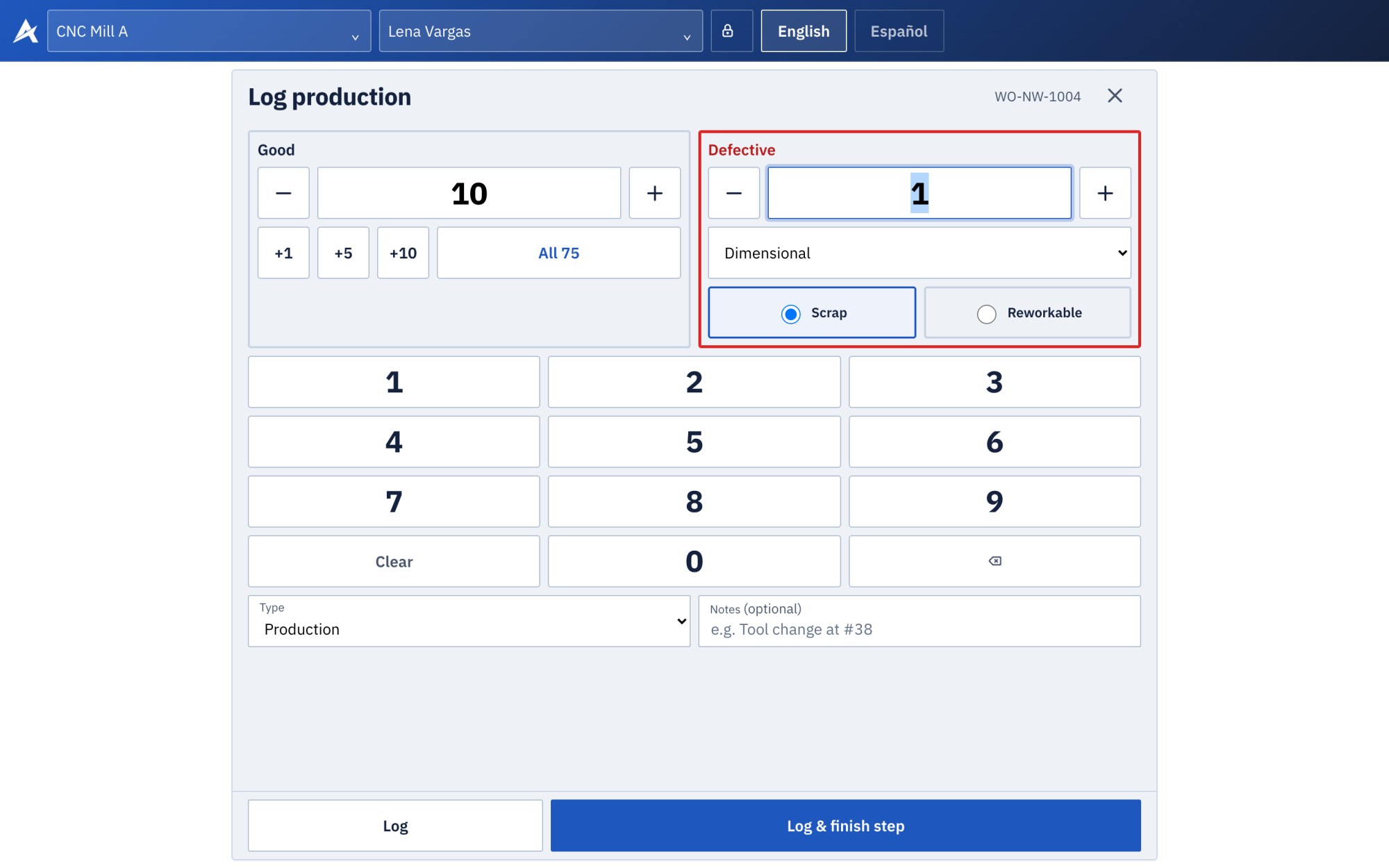Open the Production type dropdown
This screenshot has width=1389, height=868.
[x=469, y=621]
